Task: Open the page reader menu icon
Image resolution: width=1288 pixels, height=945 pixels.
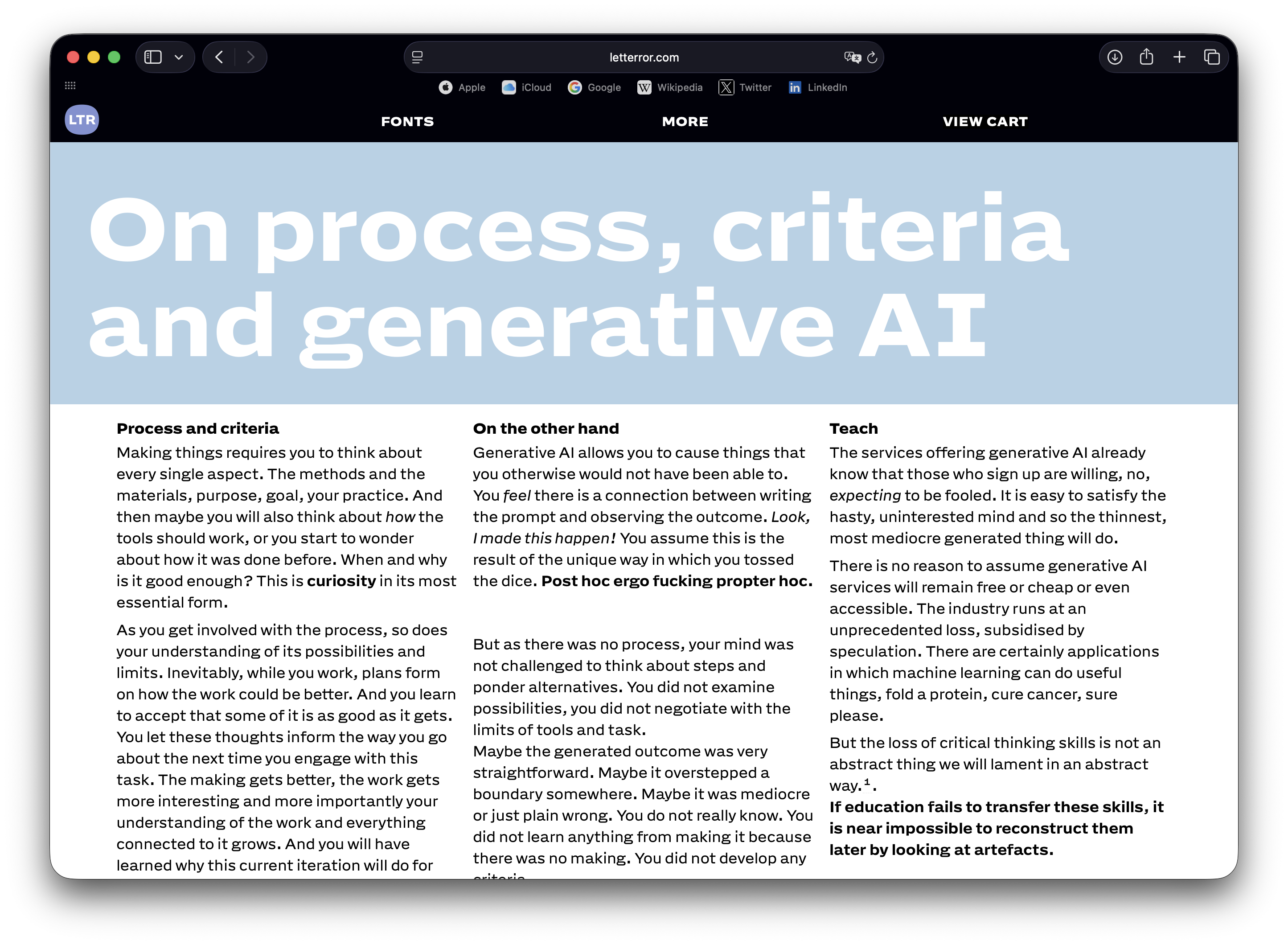Action: point(418,57)
